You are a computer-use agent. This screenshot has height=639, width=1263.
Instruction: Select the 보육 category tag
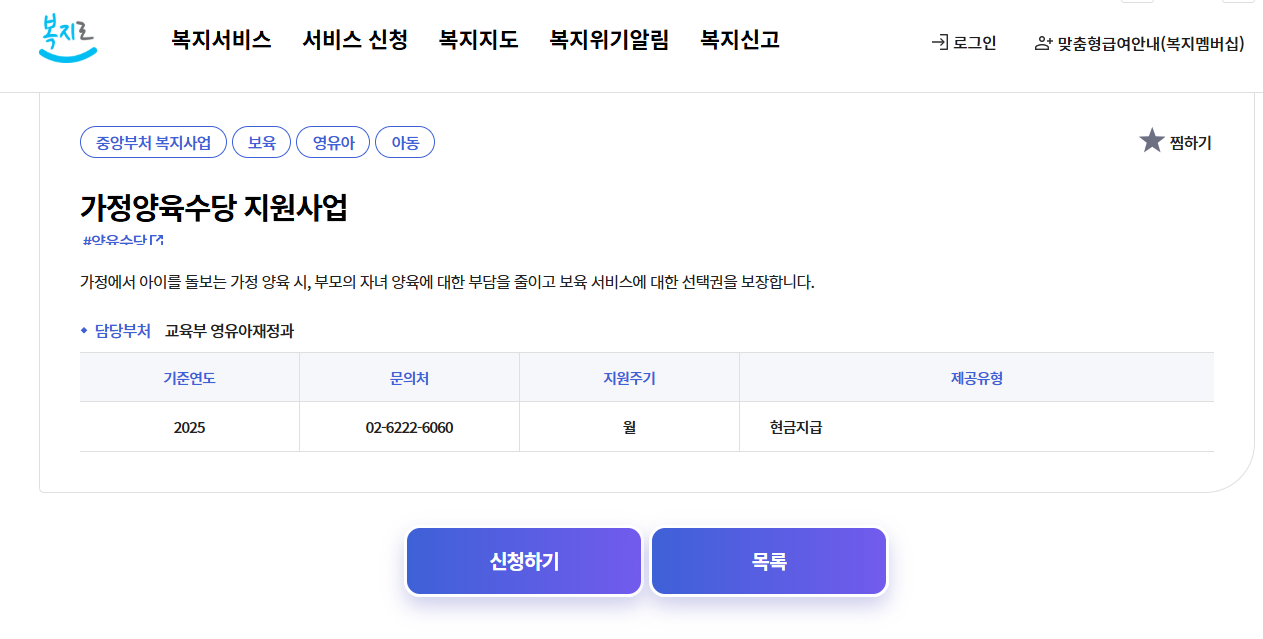(261, 141)
